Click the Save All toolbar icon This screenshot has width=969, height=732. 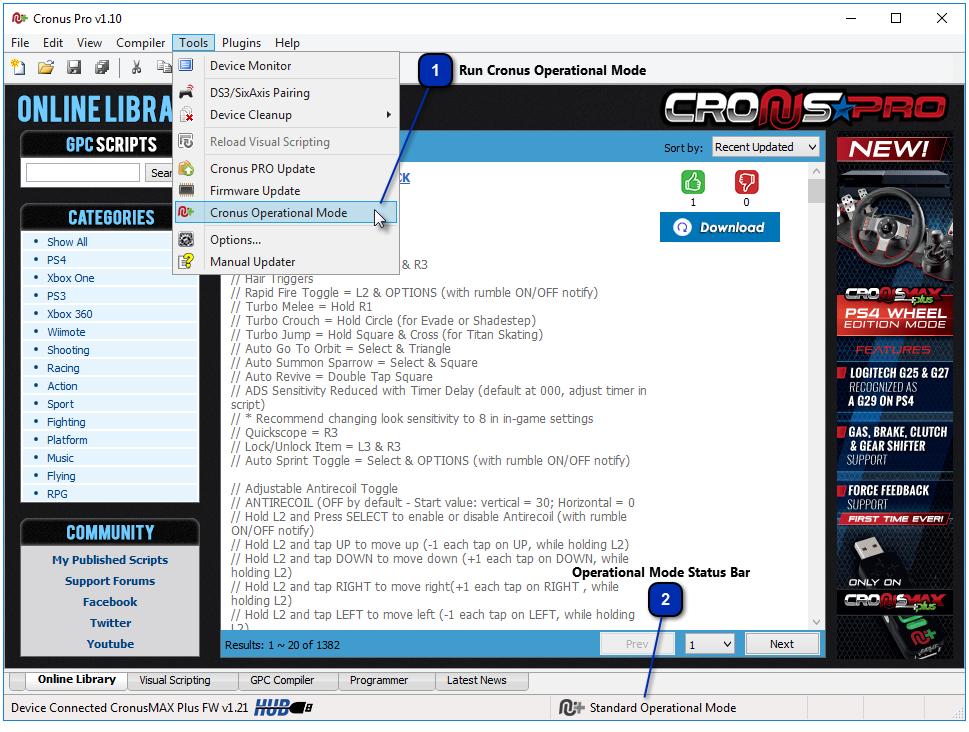point(102,67)
